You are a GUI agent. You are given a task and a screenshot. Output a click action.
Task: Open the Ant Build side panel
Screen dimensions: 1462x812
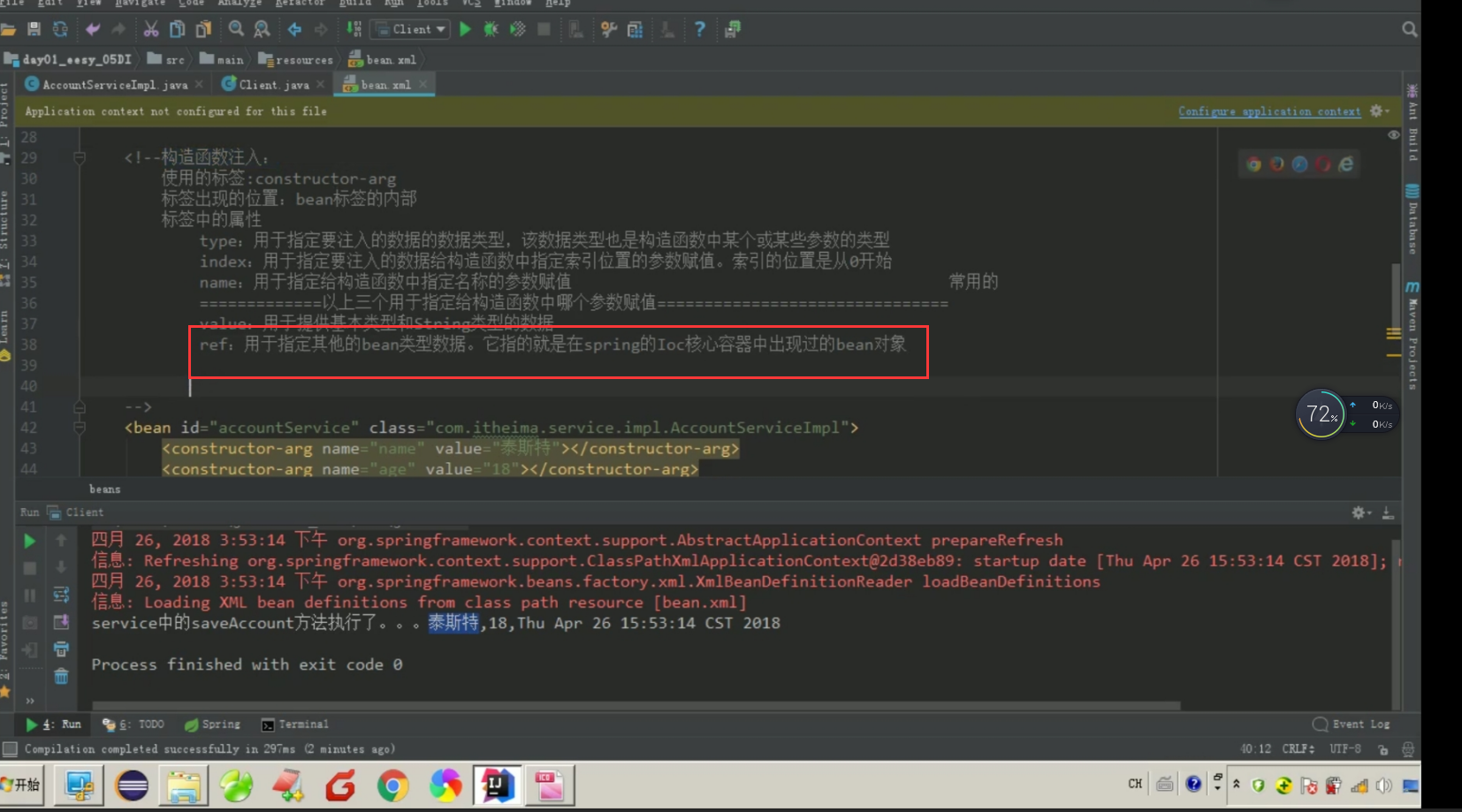(1412, 124)
